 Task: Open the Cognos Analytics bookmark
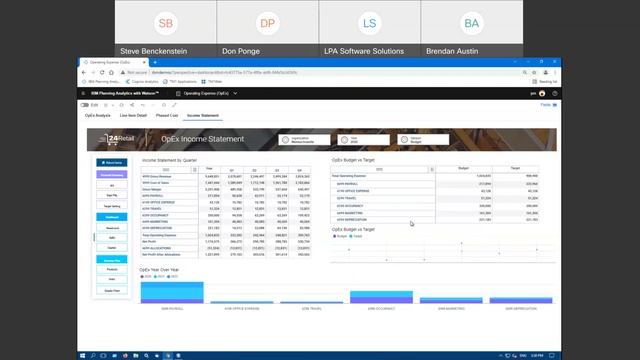click(142, 82)
